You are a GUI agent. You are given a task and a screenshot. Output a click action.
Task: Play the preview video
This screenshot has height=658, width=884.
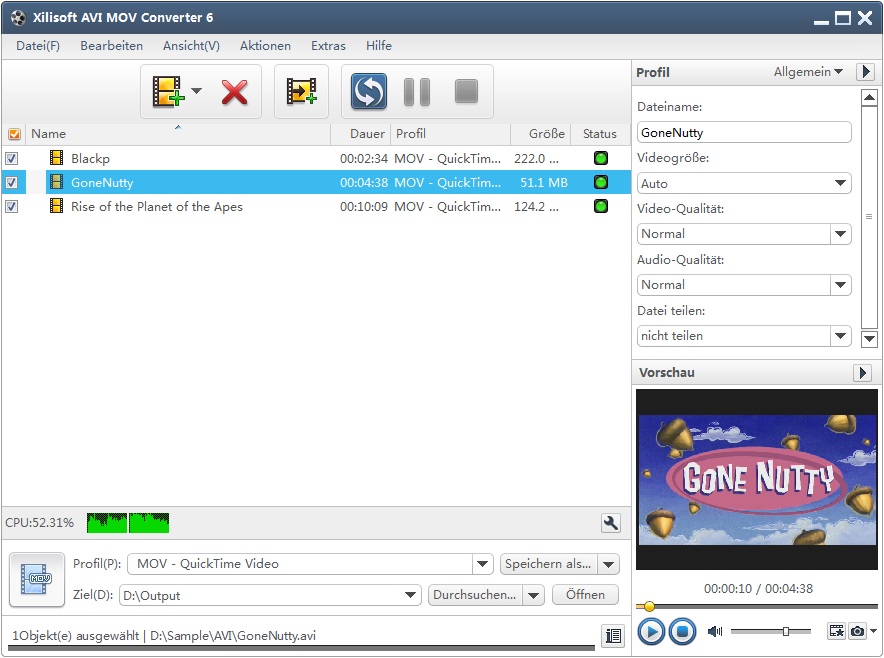pyautogui.click(x=651, y=631)
